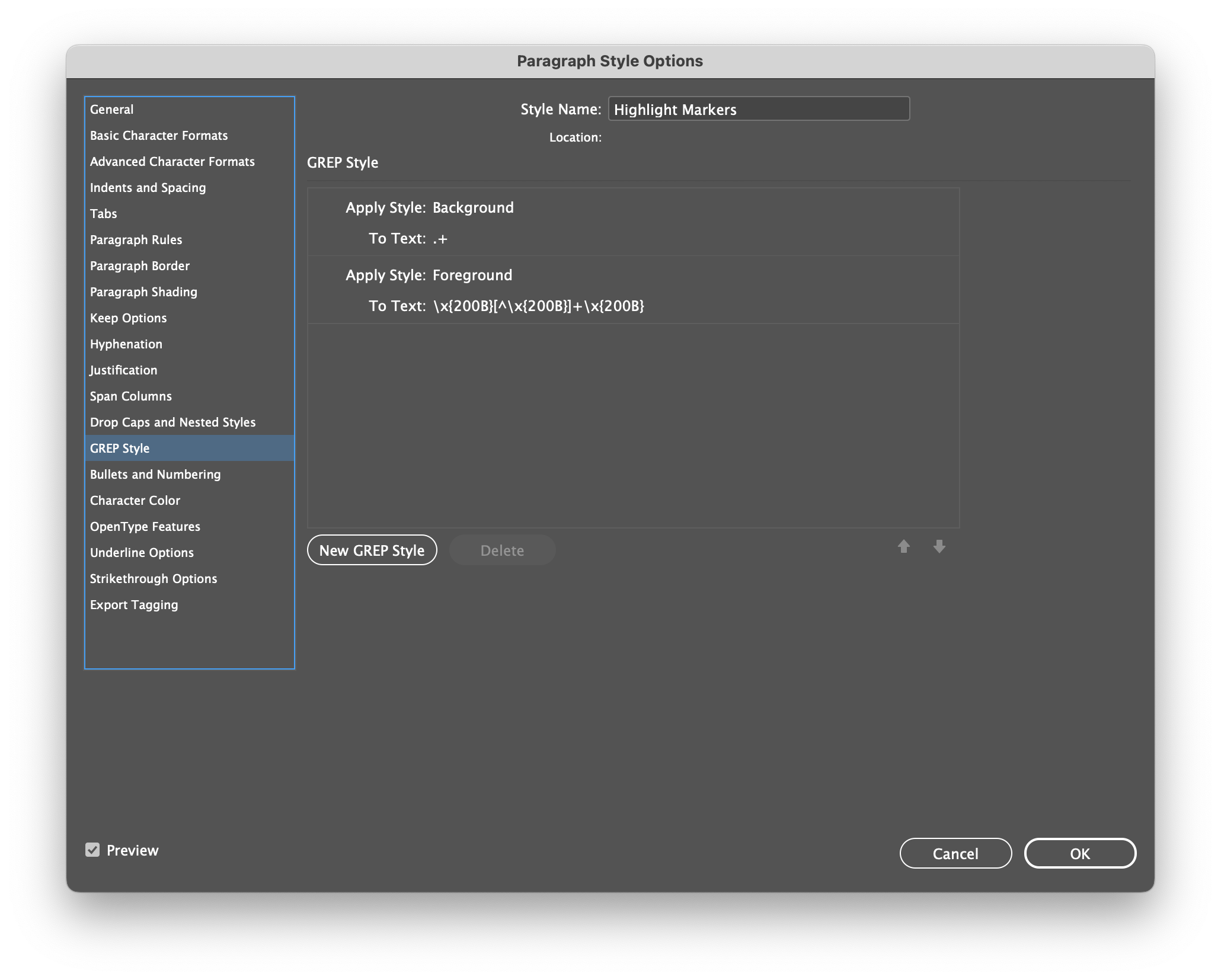Open Keep Options settings
The image size is (1221, 980).
[128, 318]
